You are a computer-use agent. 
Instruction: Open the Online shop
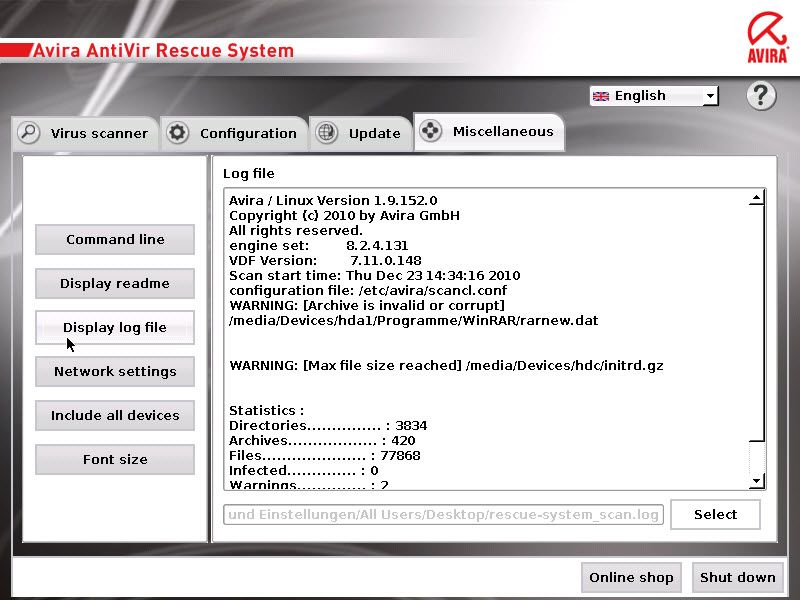(631, 578)
